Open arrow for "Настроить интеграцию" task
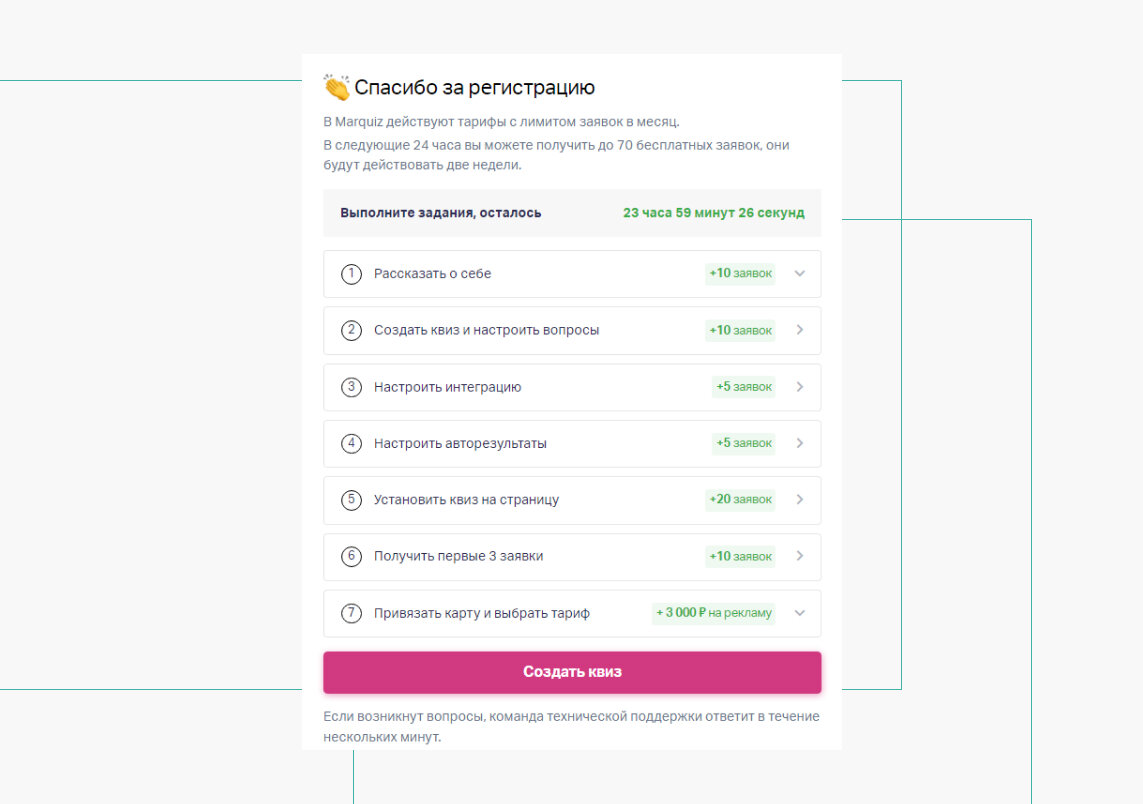This screenshot has height=804, width=1143. click(799, 387)
